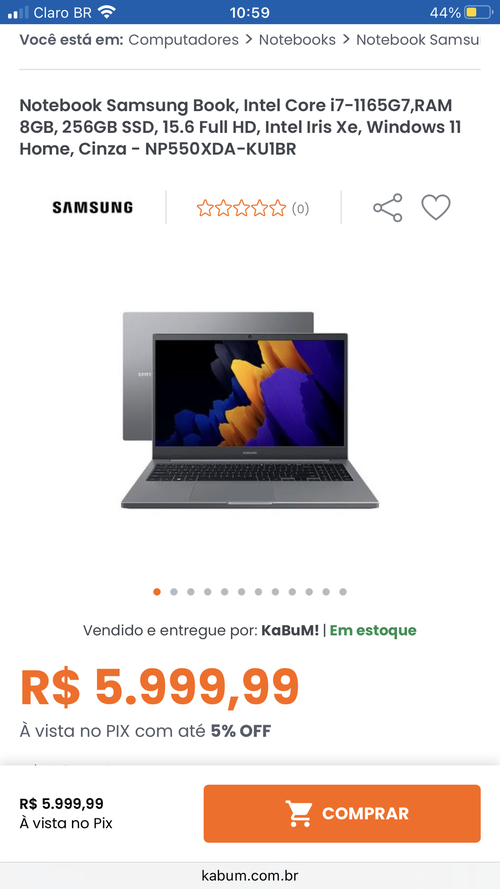
Task: Open the review count (0)
Action: tap(300, 209)
